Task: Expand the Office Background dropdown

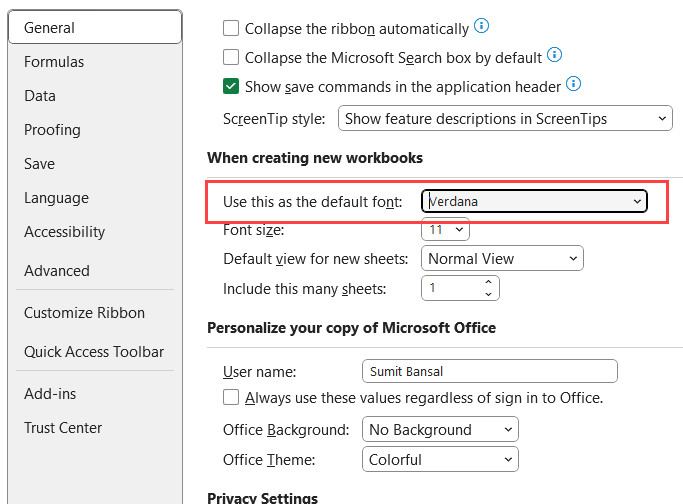Action: pyautogui.click(x=440, y=430)
